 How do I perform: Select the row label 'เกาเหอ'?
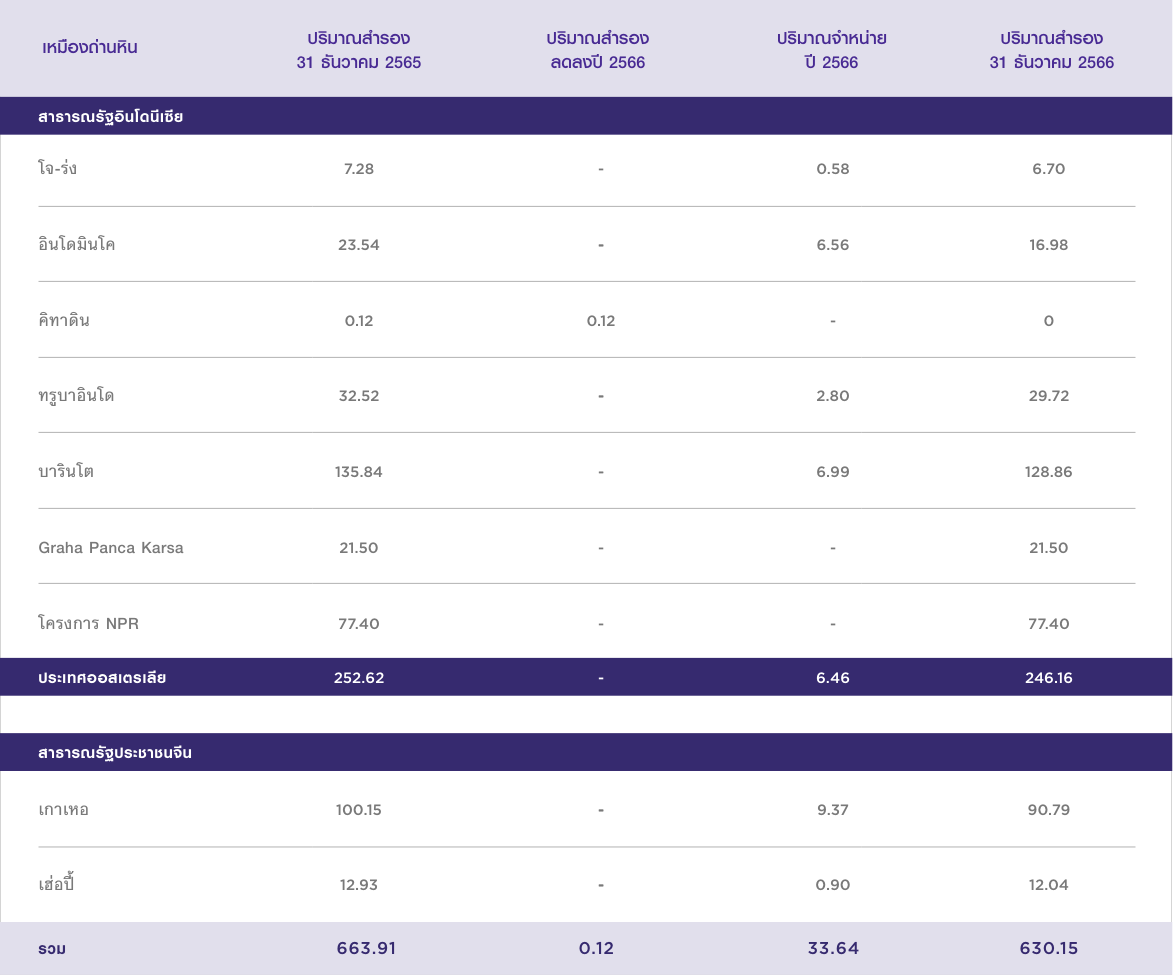pyautogui.click(x=64, y=810)
